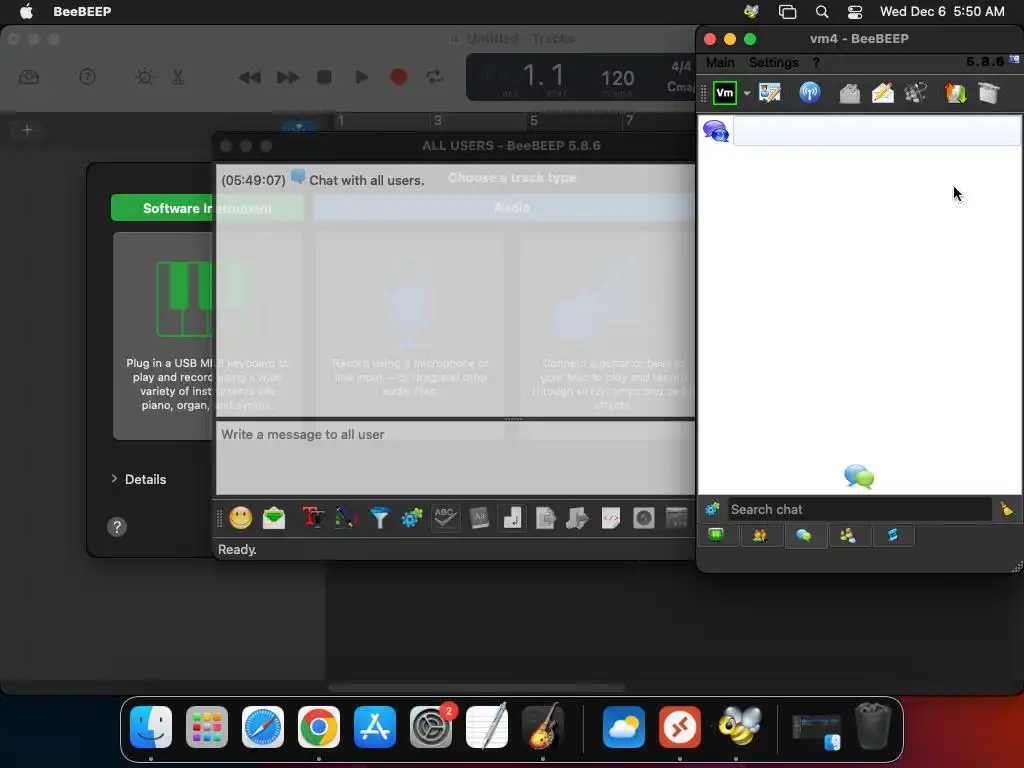Click the envelope with pencil icon
This screenshot has height=768, width=1024.
(882, 93)
